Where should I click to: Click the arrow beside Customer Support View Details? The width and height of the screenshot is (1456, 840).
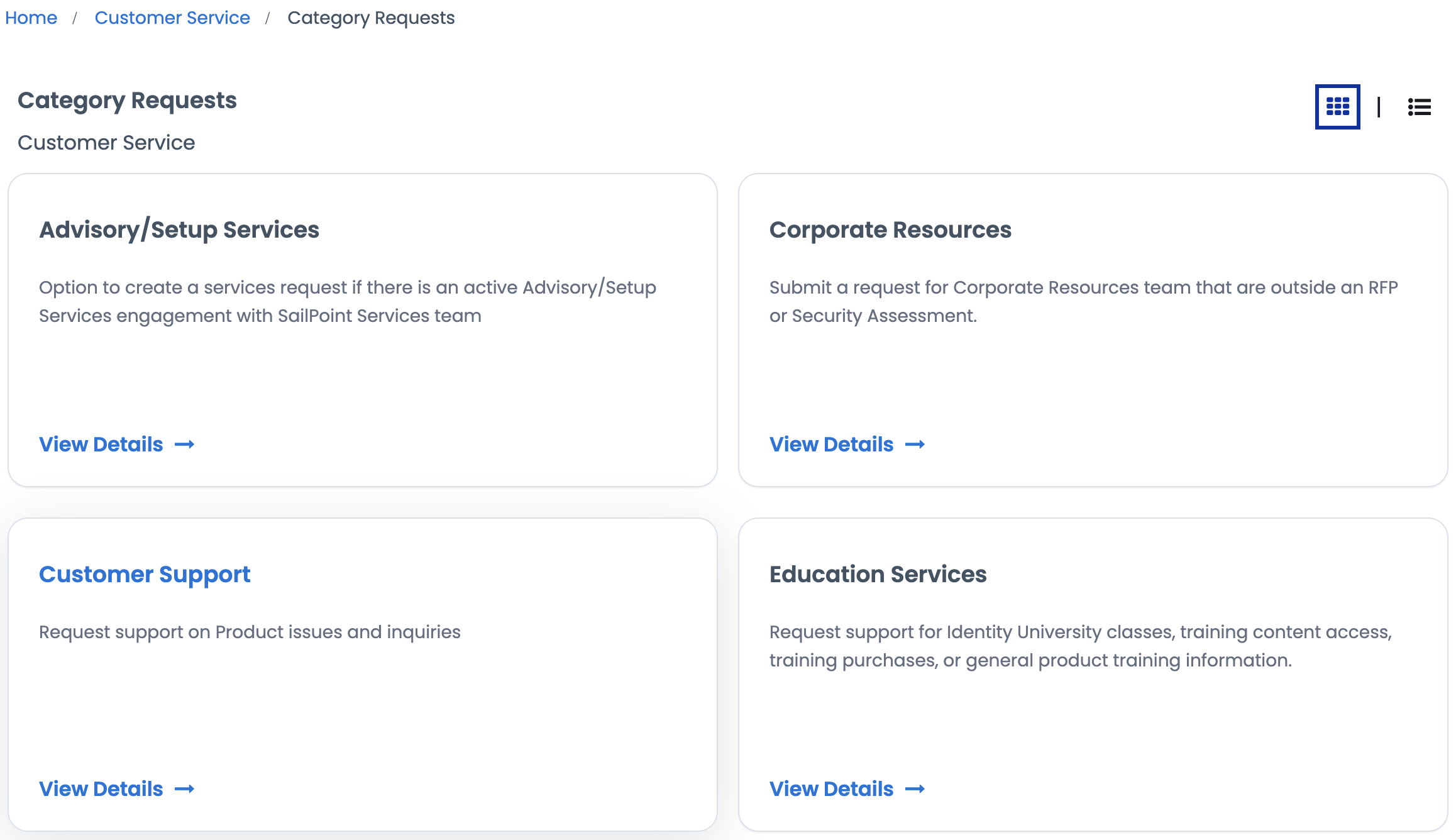(x=185, y=789)
